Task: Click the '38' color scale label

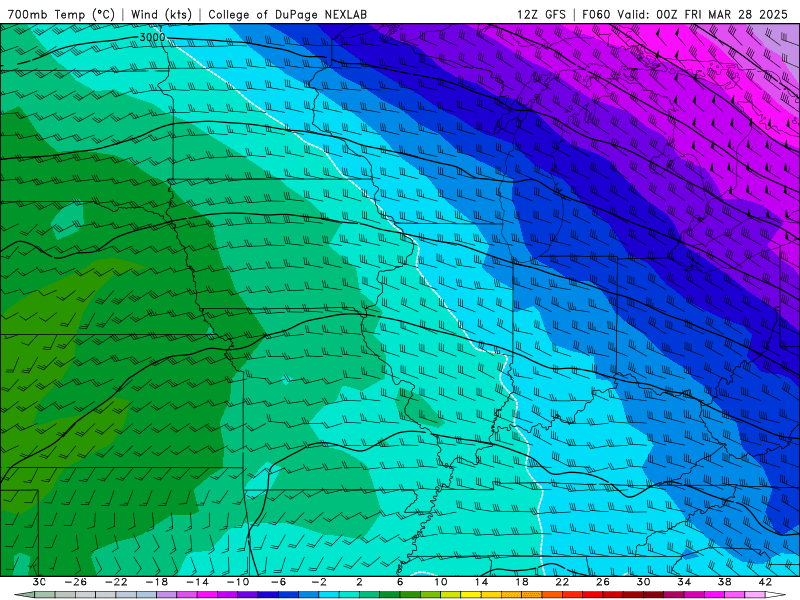Action: [724, 582]
